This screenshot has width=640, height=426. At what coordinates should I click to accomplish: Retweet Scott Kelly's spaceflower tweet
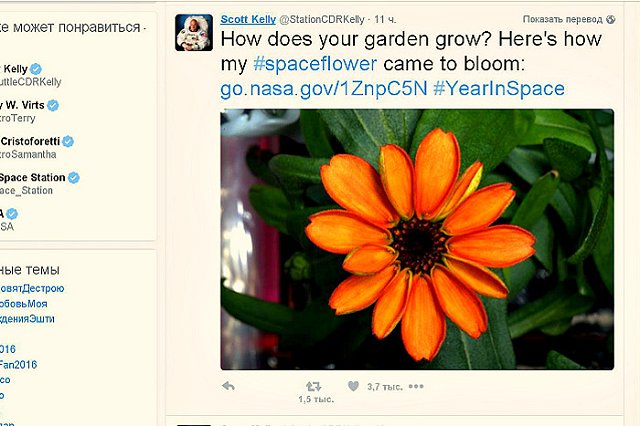(313, 386)
